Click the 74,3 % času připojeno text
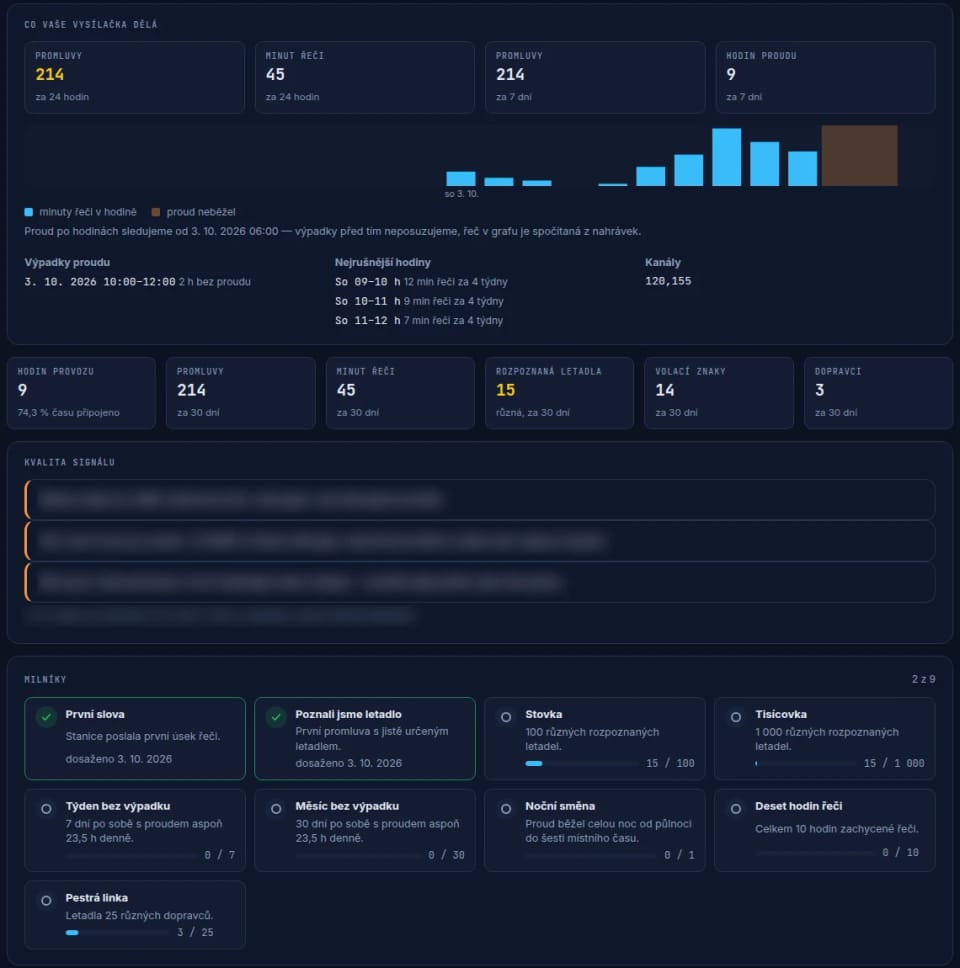The width and height of the screenshot is (960, 968). 69,412
